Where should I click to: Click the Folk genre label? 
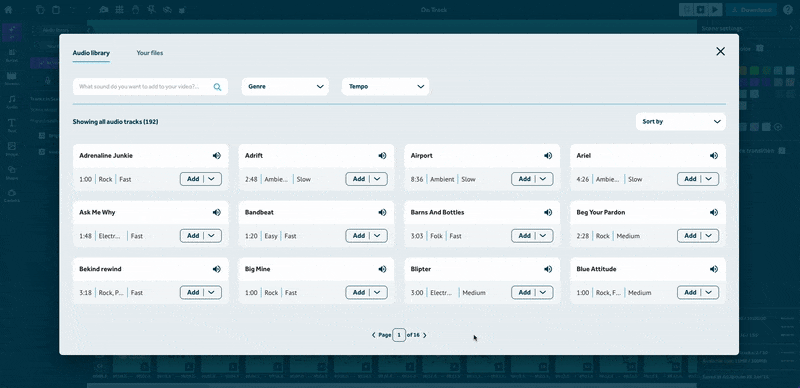click(437, 236)
